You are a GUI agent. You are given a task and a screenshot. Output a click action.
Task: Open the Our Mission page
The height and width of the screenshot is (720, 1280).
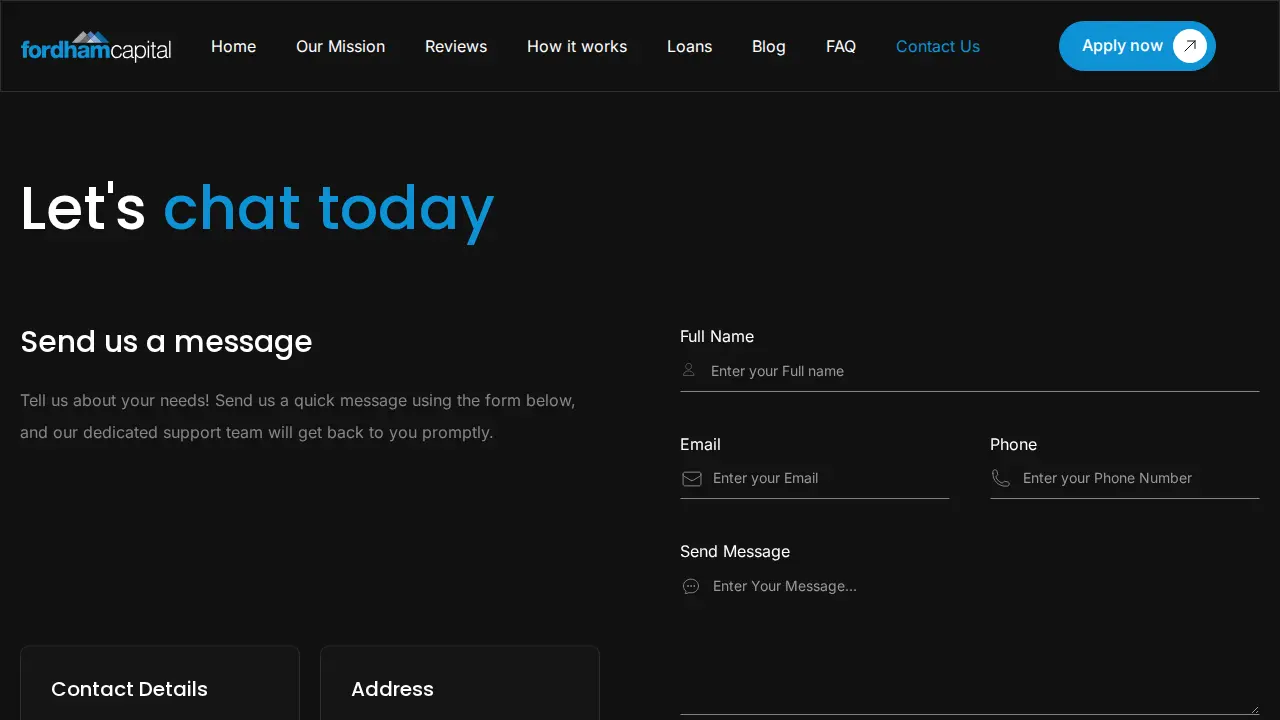click(x=340, y=46)
